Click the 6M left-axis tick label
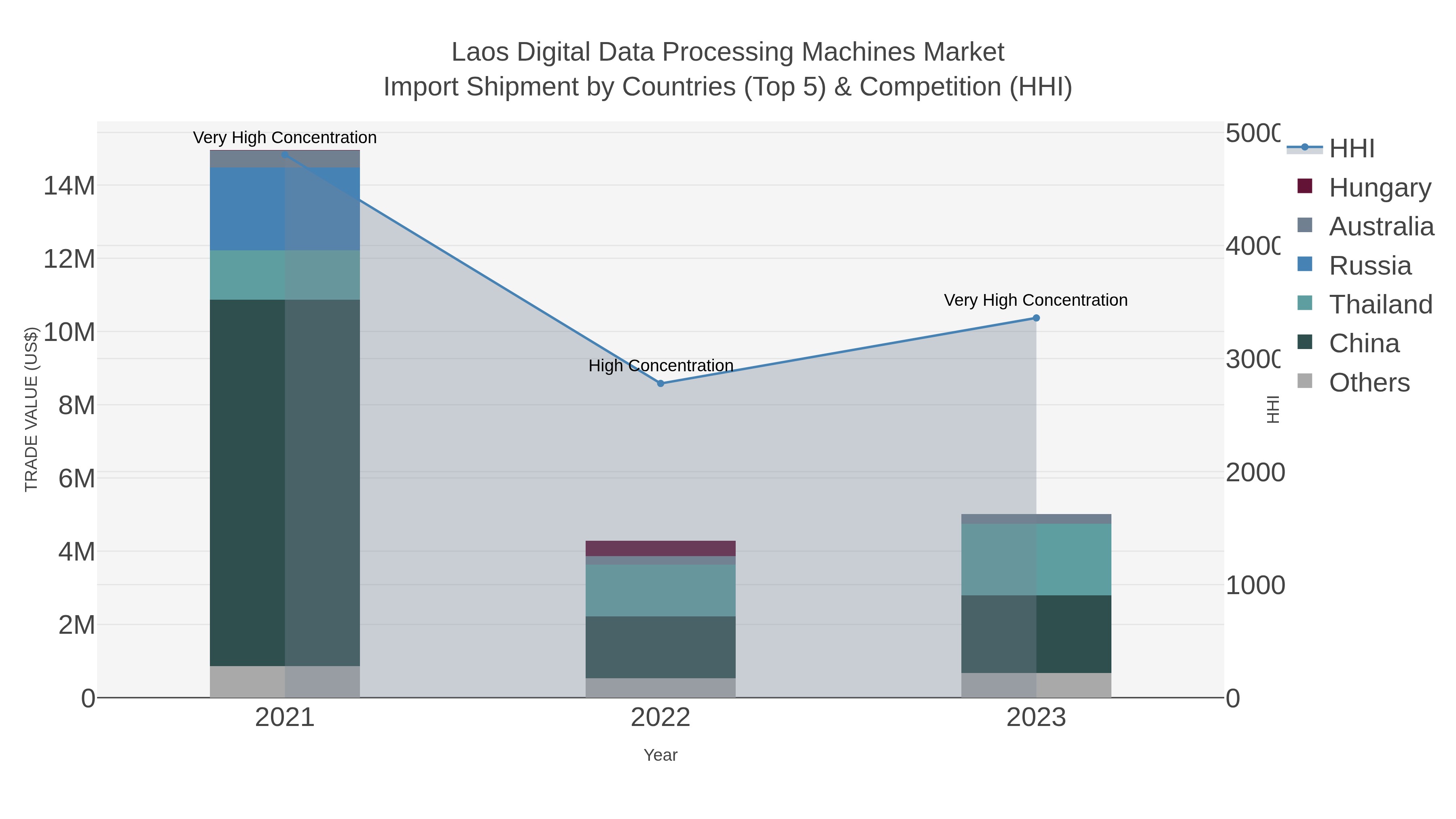Screen dimensions: 1456x819 click(77, 479)
